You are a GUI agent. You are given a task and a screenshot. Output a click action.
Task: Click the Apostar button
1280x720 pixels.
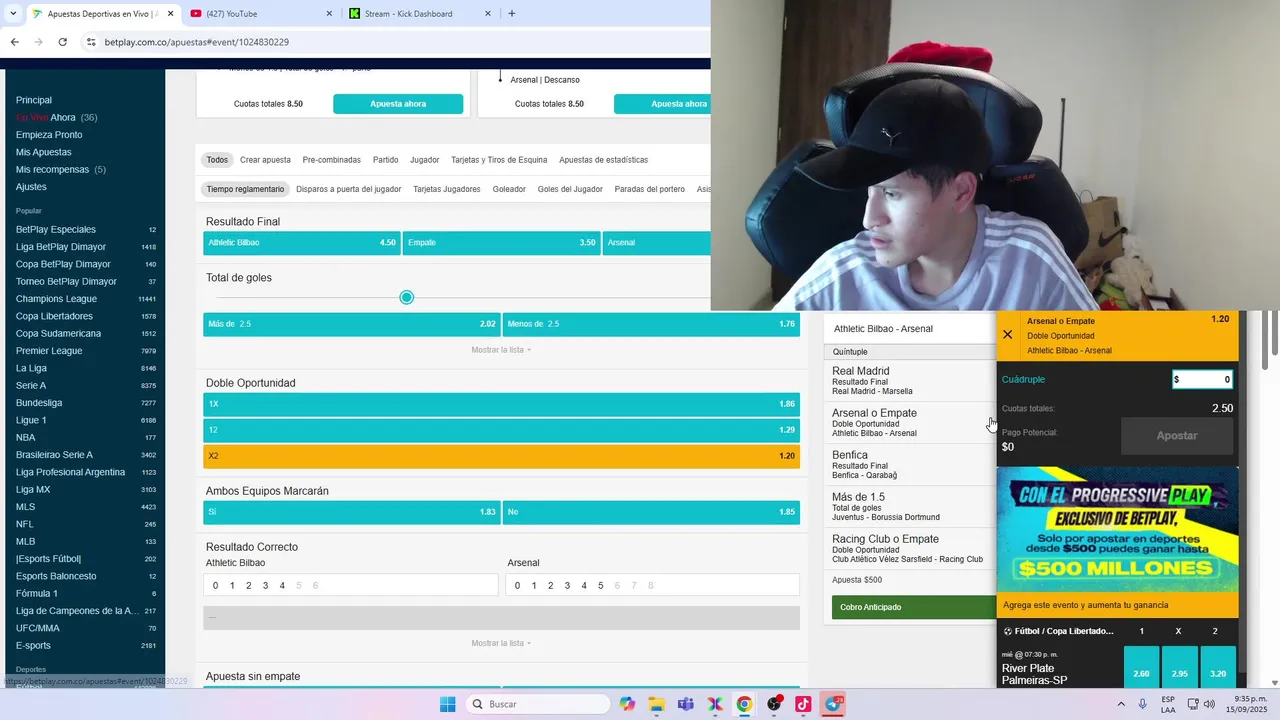click(x=1177, y=436)
